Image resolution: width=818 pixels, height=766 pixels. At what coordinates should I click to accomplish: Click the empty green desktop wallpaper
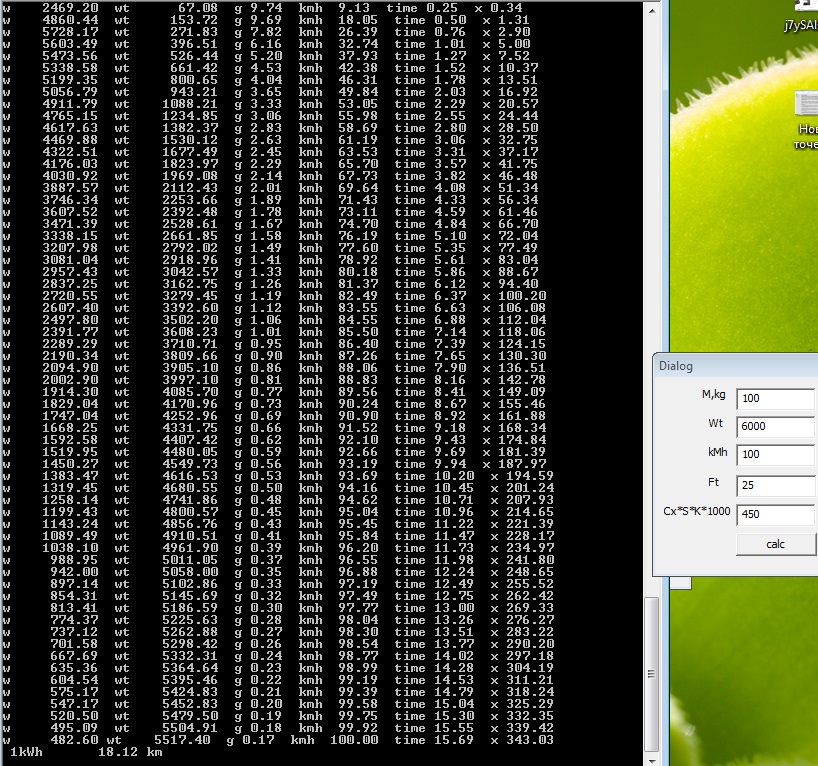click(740, 250)
